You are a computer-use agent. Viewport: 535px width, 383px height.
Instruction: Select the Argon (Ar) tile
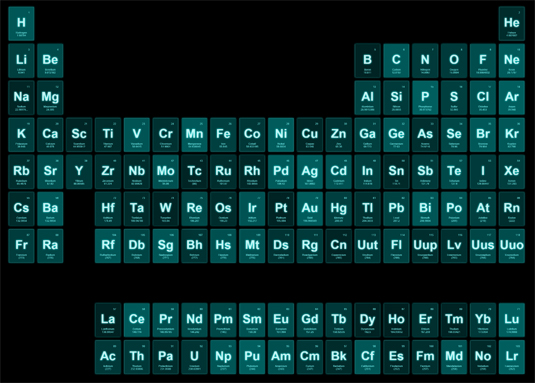tap(511, 98)
